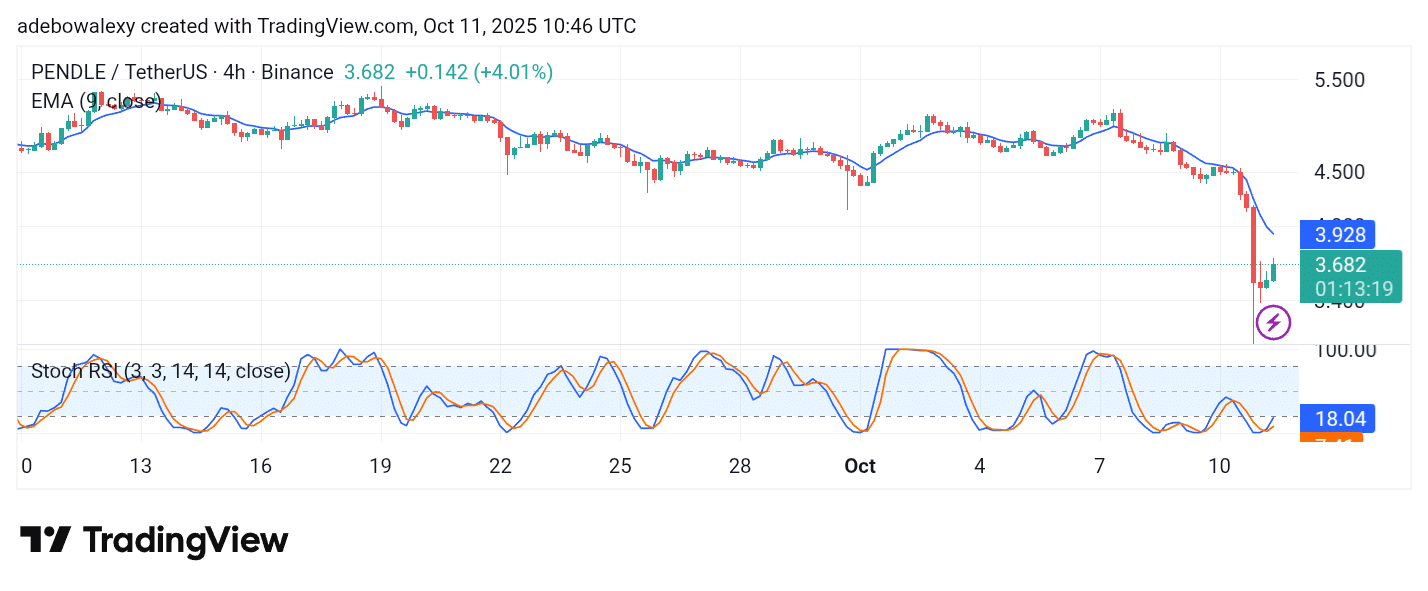Screen dimensions: 1428x591
Task: Click the blue 3.928 EMA price tag
Action: click(x=1338, y=234)
